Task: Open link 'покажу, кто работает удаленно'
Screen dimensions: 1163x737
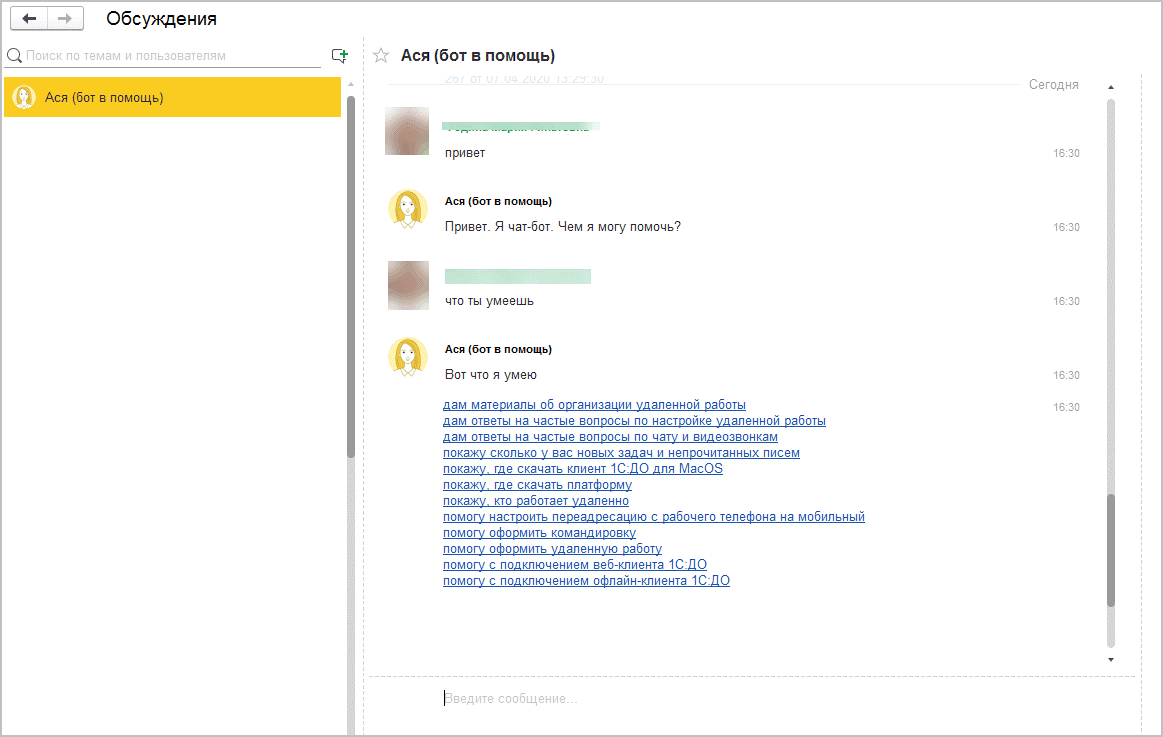Action: pyautogui.click(x=536, y=501)
